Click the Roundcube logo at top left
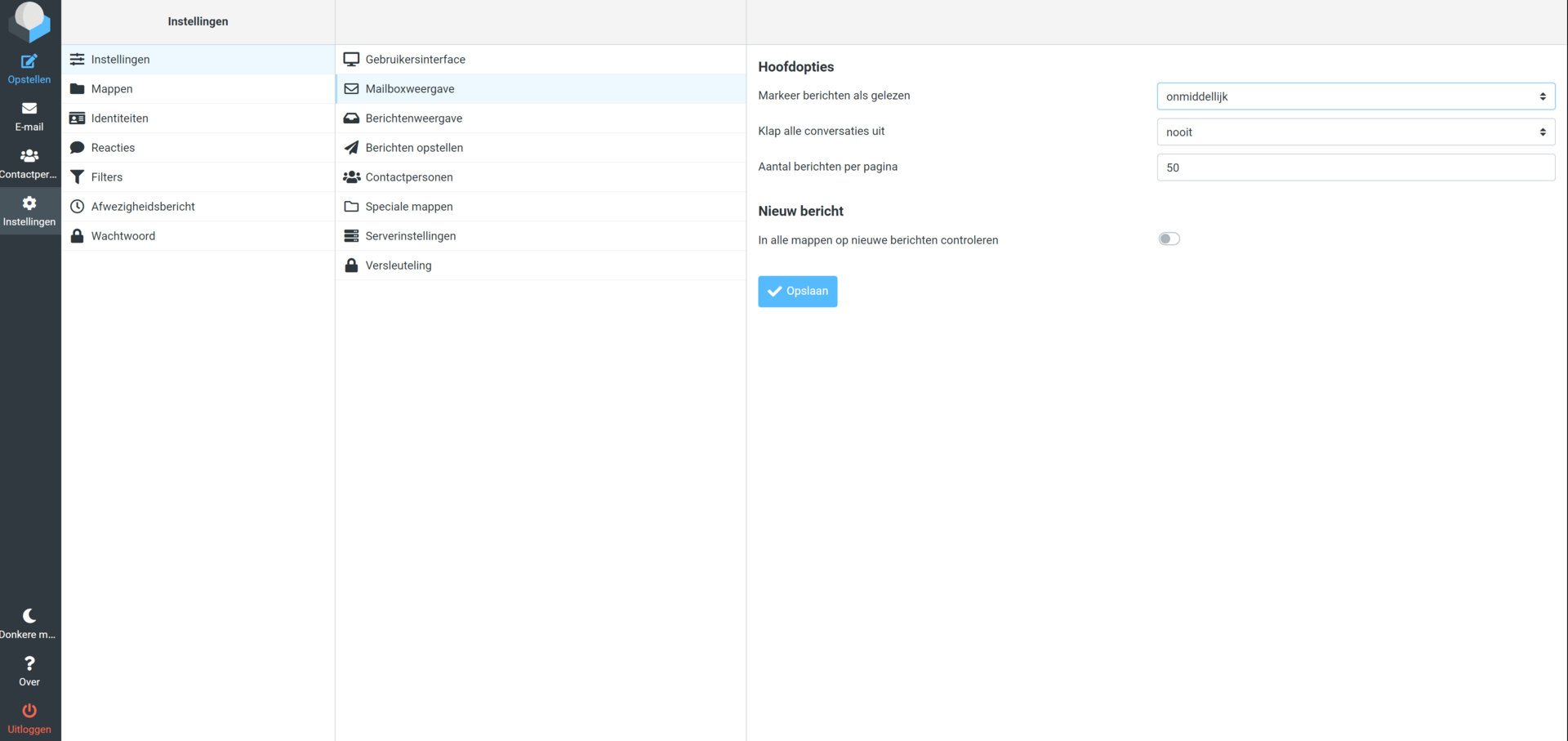This screenshot has width=1568, height=741. (29, 21)
